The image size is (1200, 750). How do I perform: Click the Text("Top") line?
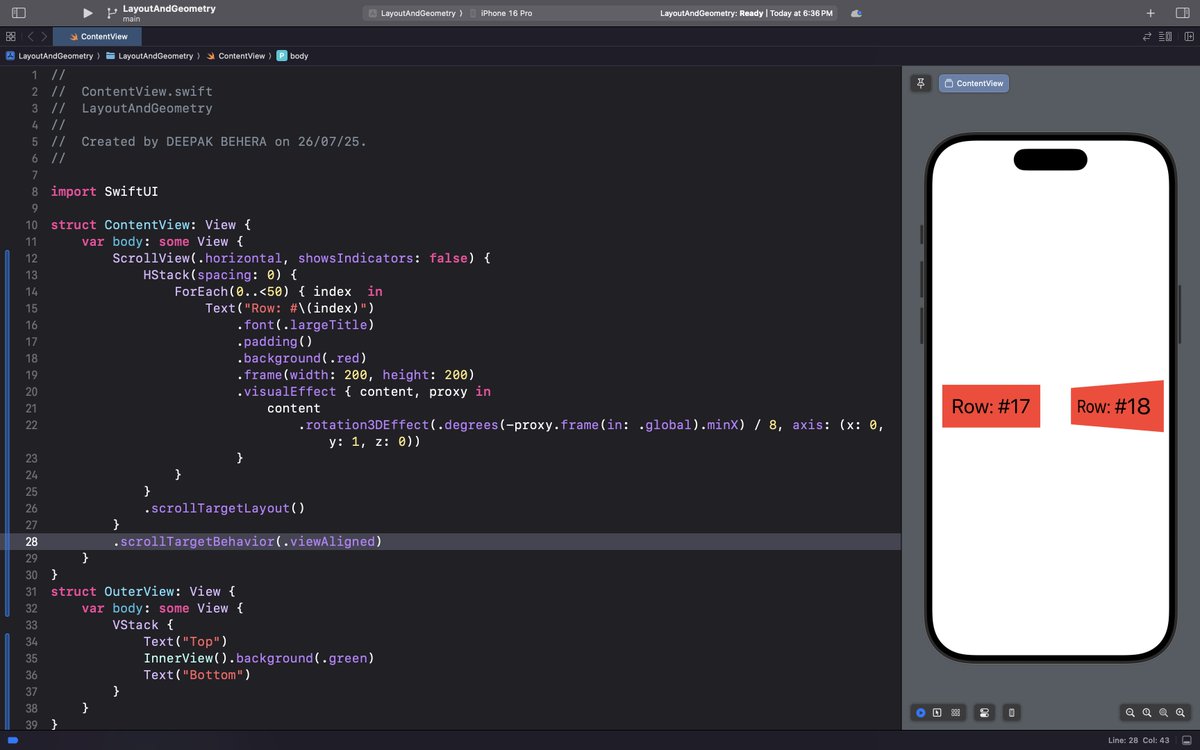click(x=186, y=641)
